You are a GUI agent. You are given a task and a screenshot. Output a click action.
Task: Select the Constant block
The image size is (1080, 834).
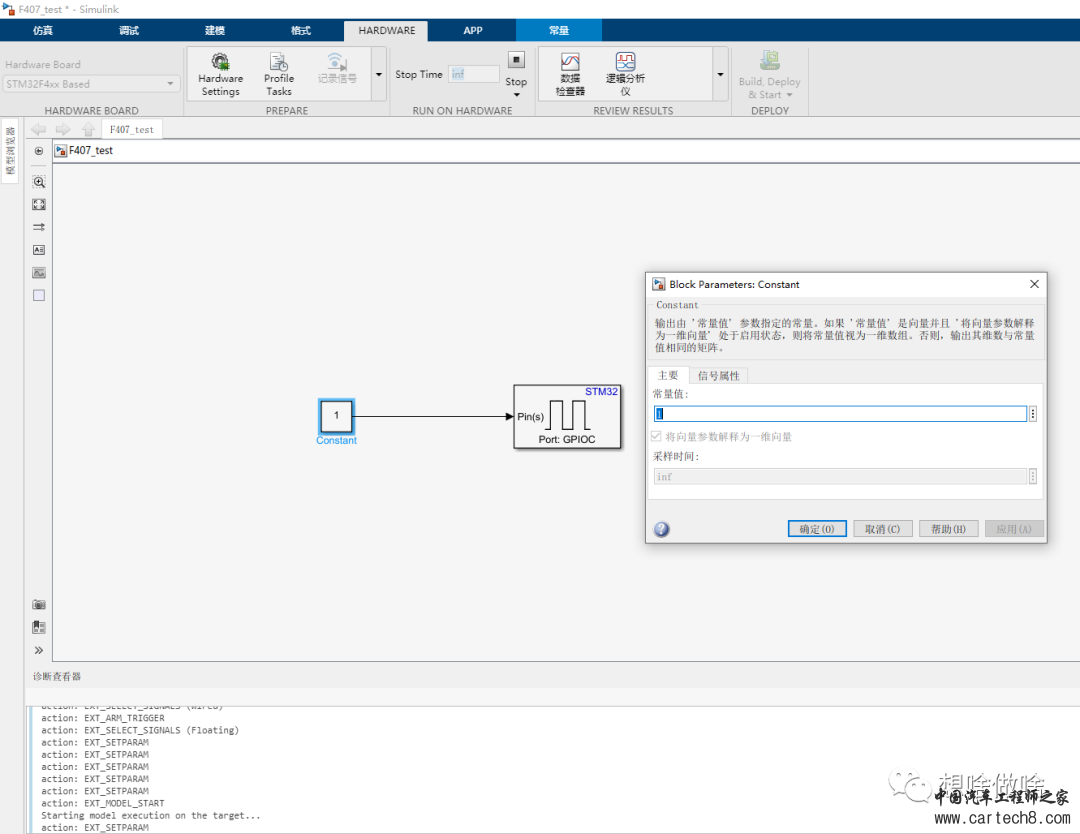[x=336, y=416]
